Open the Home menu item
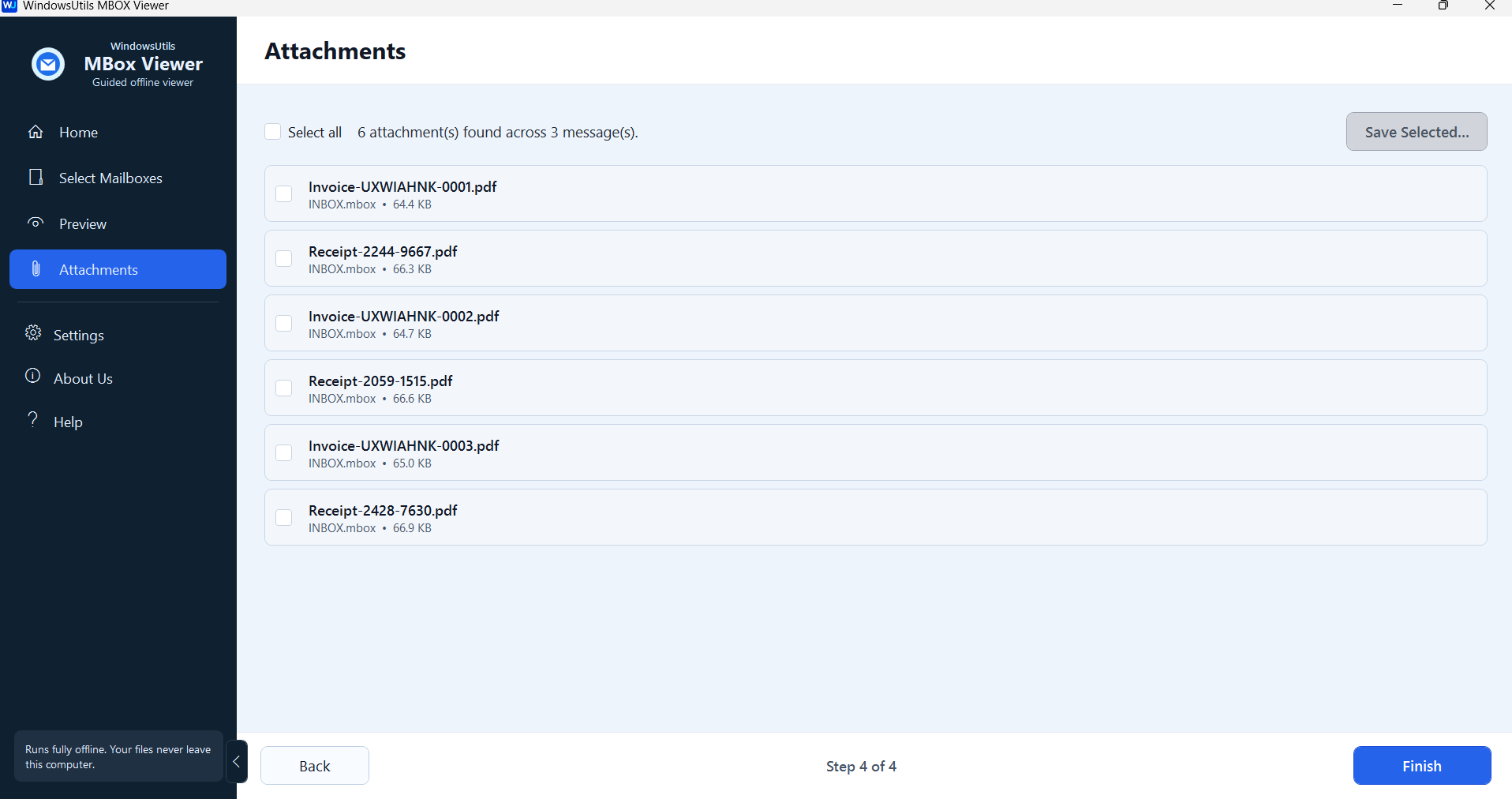Image resolution: width=1512 pixels, height=799 pixels. pyautogui.click(x=118, y=132)
